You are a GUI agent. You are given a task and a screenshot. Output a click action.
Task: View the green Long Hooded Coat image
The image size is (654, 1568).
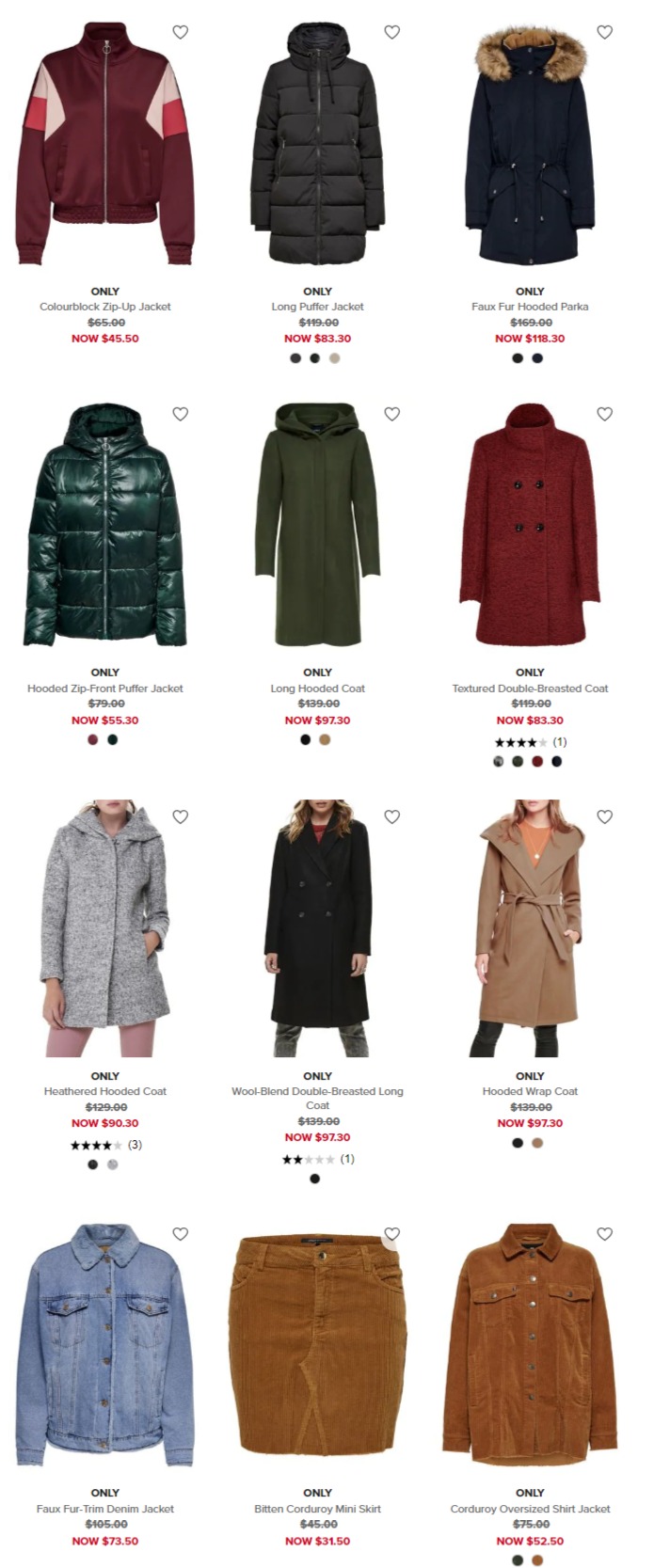coord(317,524)
